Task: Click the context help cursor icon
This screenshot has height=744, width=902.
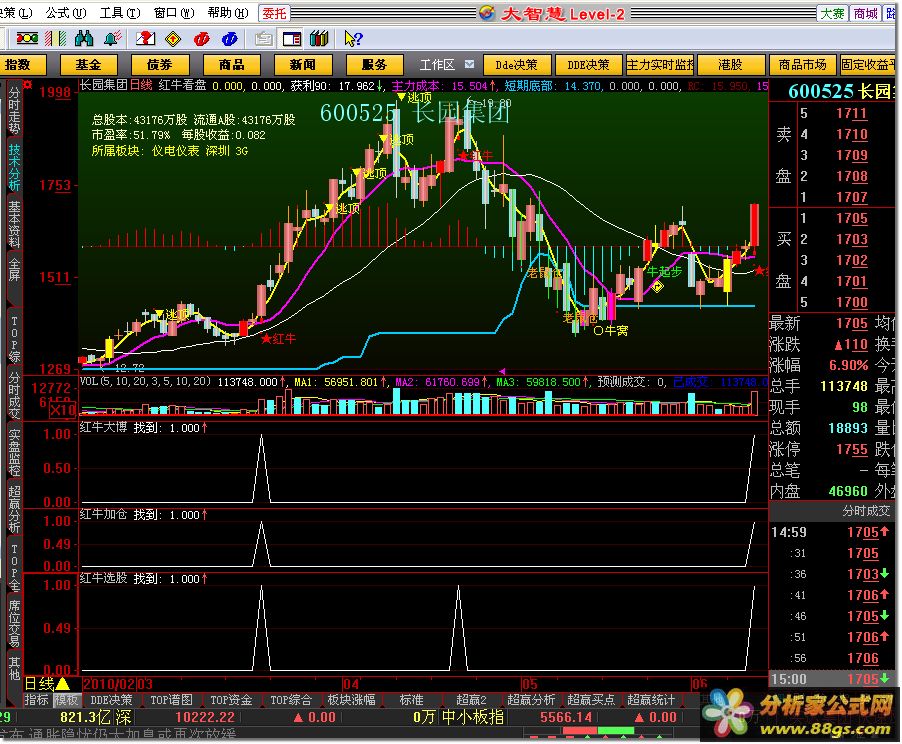Action: click(x=353, y=39)
